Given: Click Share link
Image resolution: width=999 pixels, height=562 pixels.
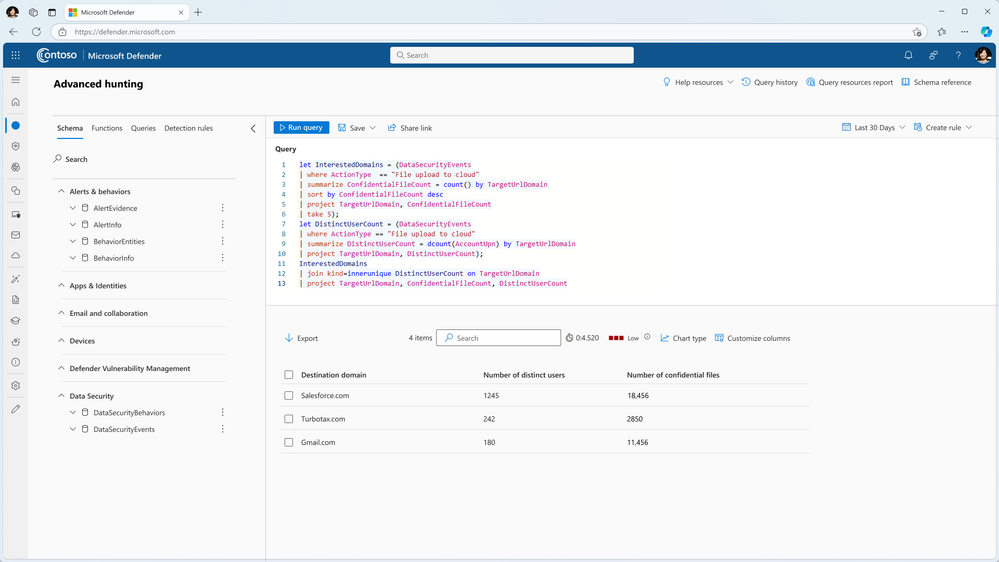Looking at the screenshot, I should pos(410,128).
